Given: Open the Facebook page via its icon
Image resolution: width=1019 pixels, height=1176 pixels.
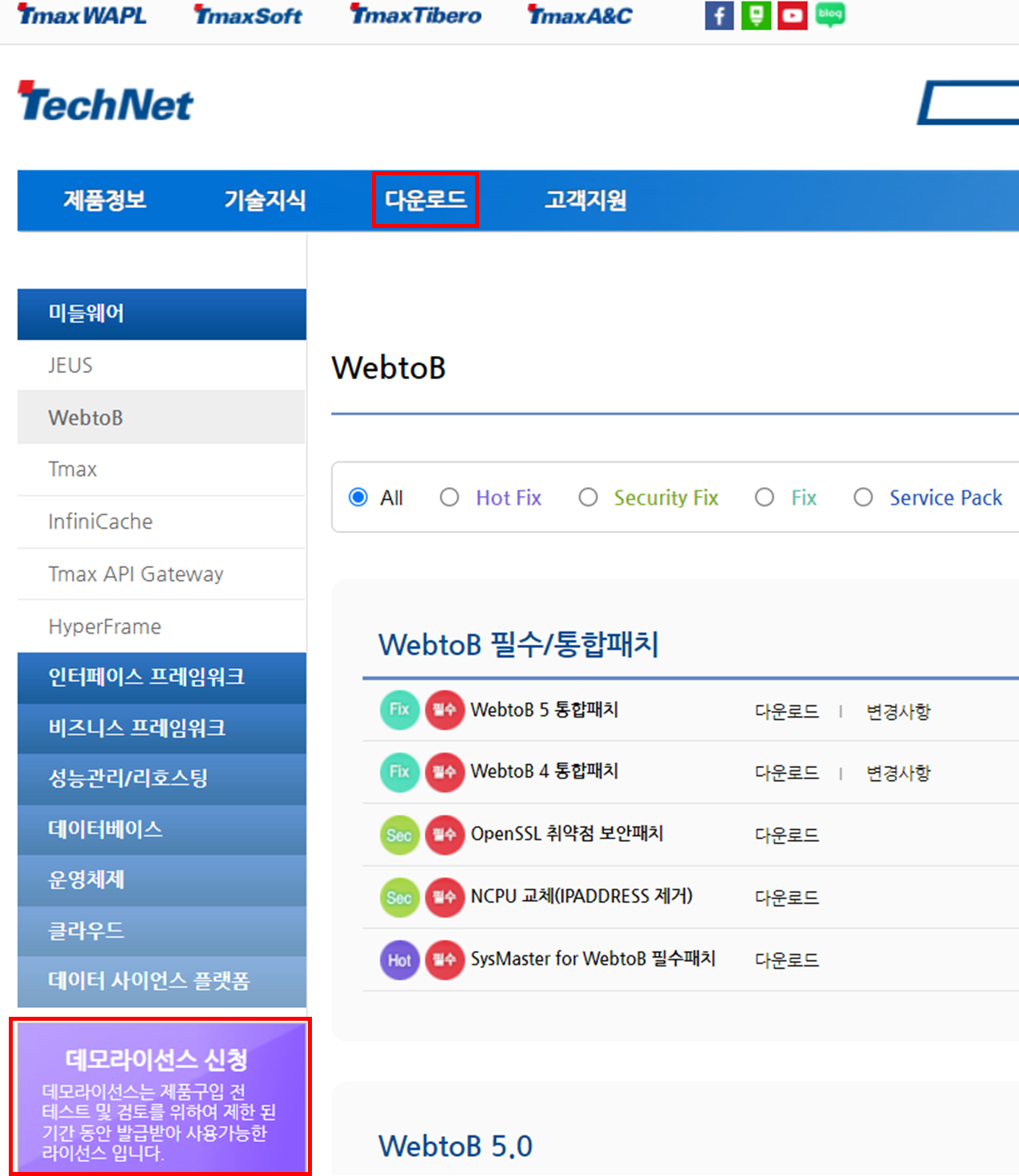Looking at the screenshot, I should pos(717,15).
